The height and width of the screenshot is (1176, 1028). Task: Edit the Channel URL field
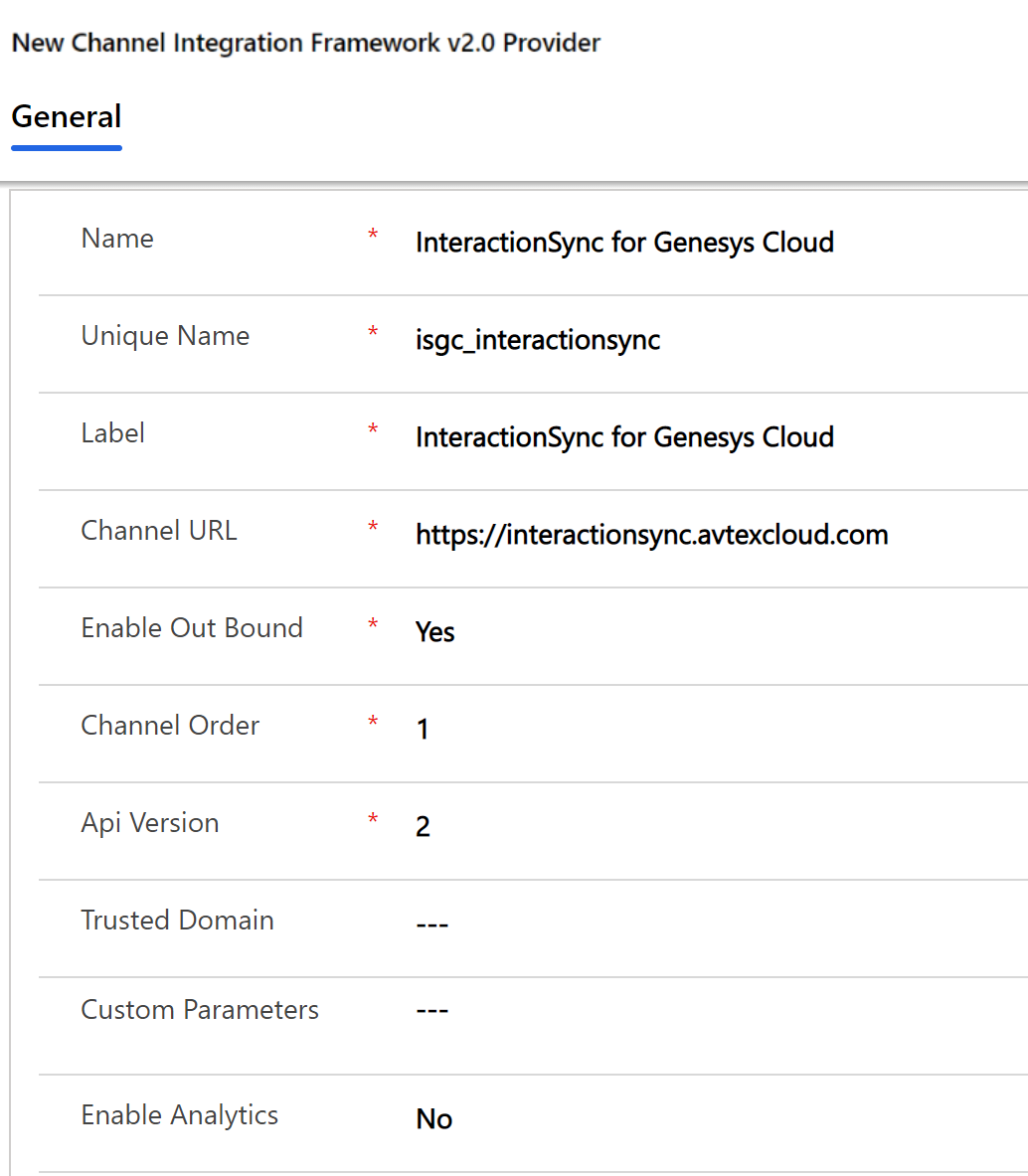pyautogui.click(x=651, y=535)
